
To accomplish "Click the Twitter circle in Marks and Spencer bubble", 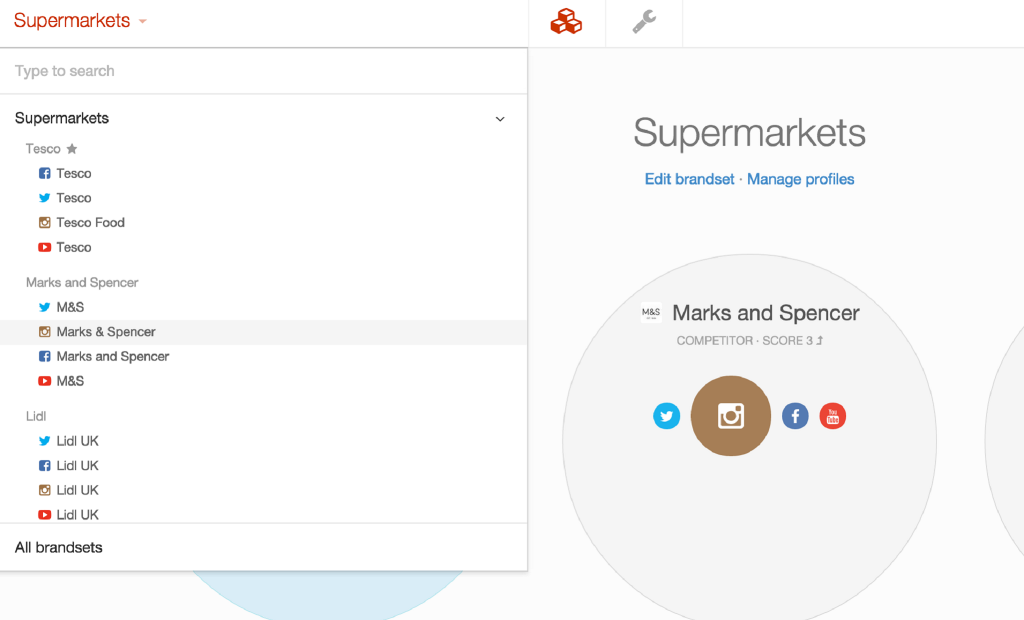I will (x=667, y=416).
